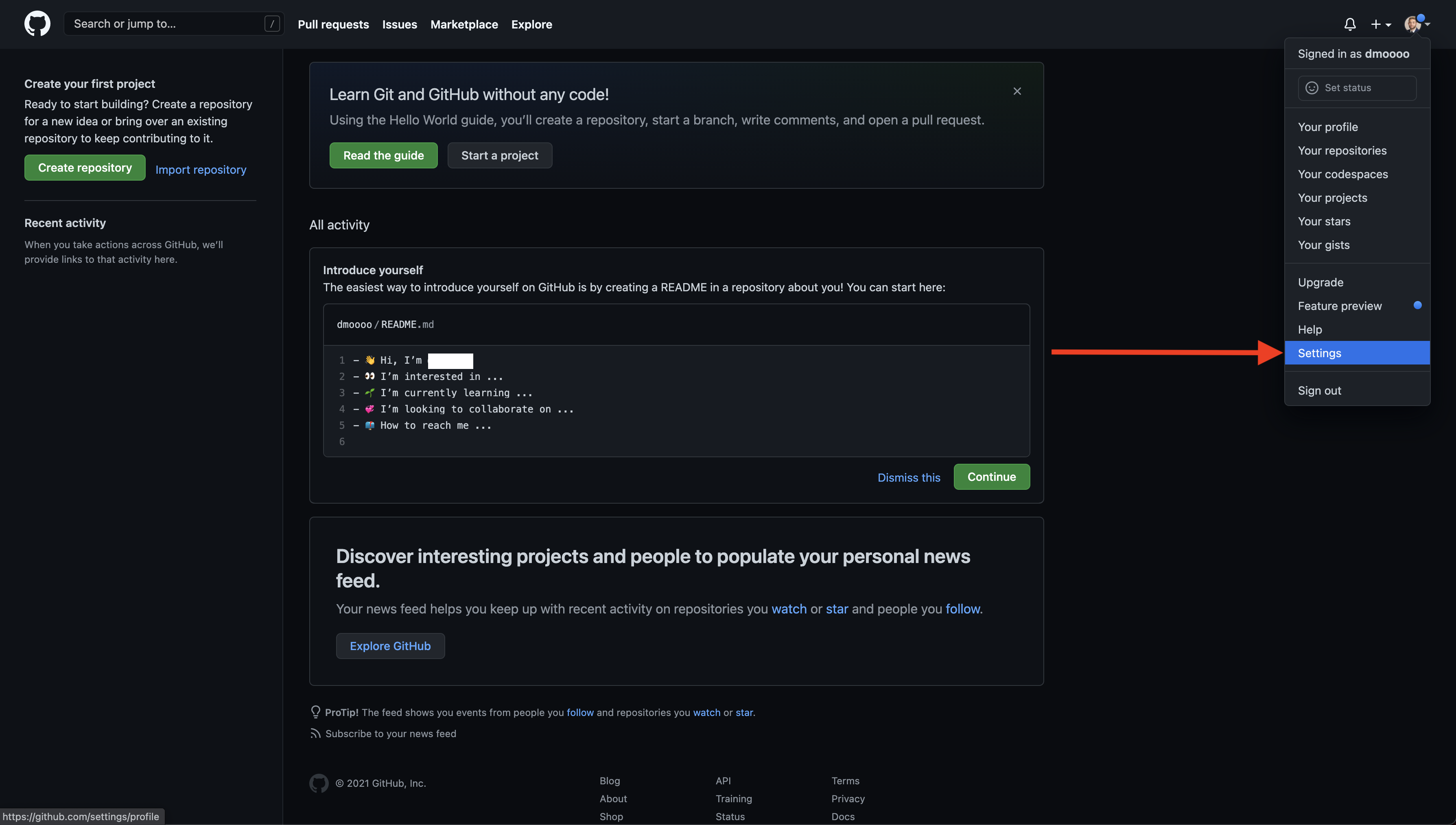Click the watch link in news feed description
1456x825 pixels.
[x=789, y=609]
